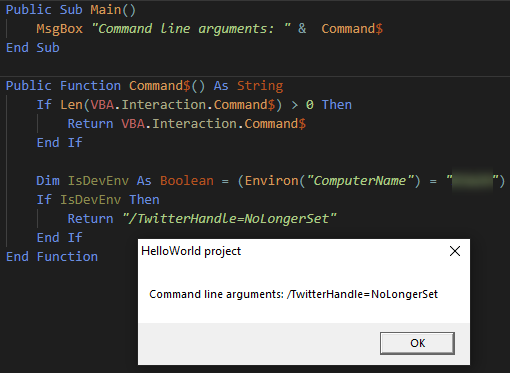Screen dimensions: 510x373
Task: Click the String return type
Action: (x=260, y=86)
